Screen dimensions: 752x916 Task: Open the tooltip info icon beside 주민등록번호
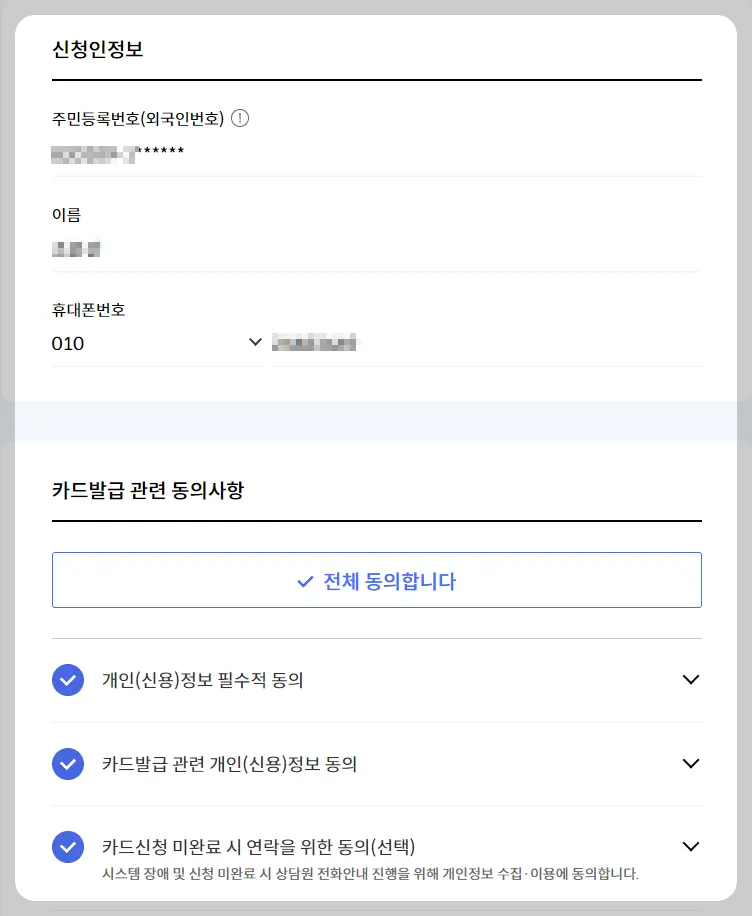coord(239,117)
